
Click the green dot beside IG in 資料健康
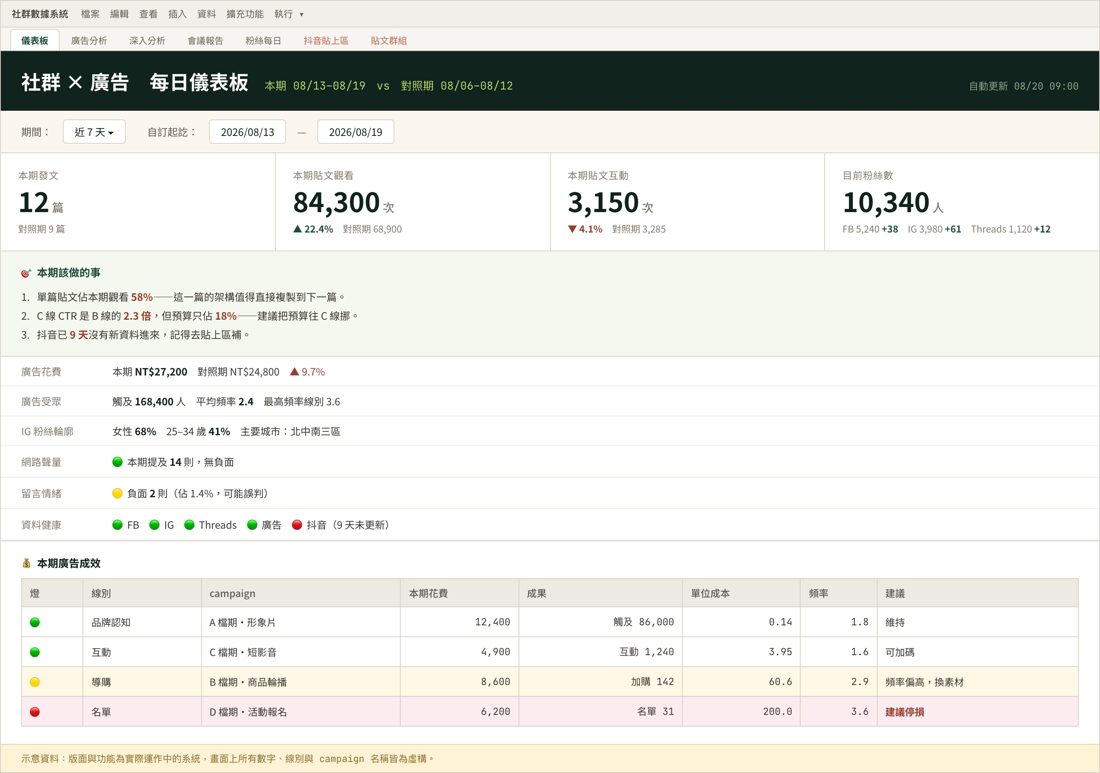pyautogui.click(x=154, y=525)
